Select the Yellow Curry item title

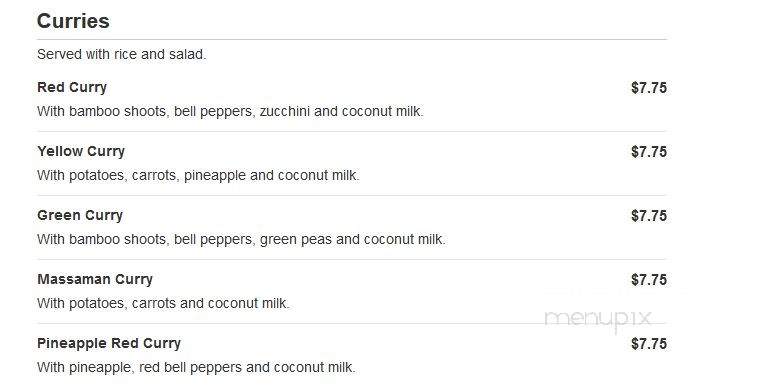pyautogui.click(x=81, y=151)
